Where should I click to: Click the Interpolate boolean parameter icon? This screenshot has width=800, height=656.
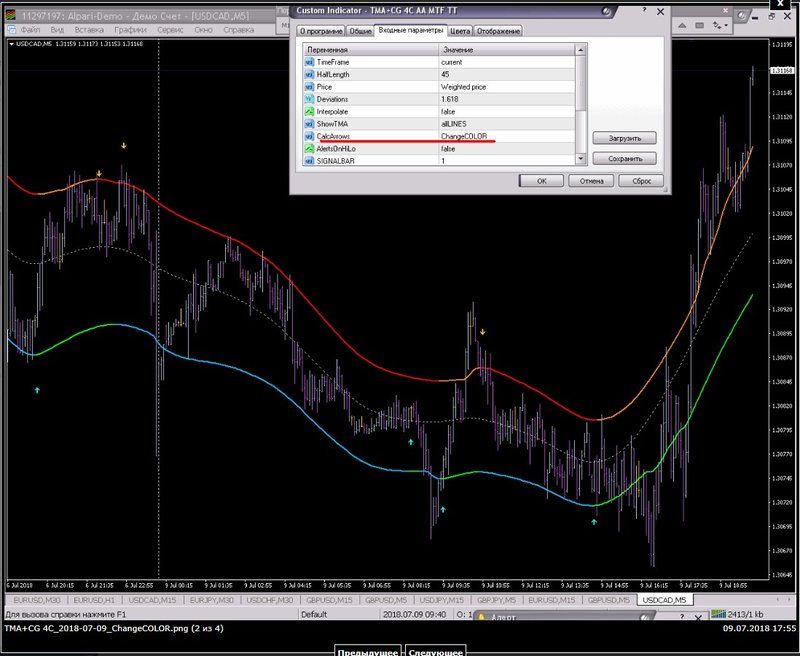pyautogui.click(x=309, y=111)
